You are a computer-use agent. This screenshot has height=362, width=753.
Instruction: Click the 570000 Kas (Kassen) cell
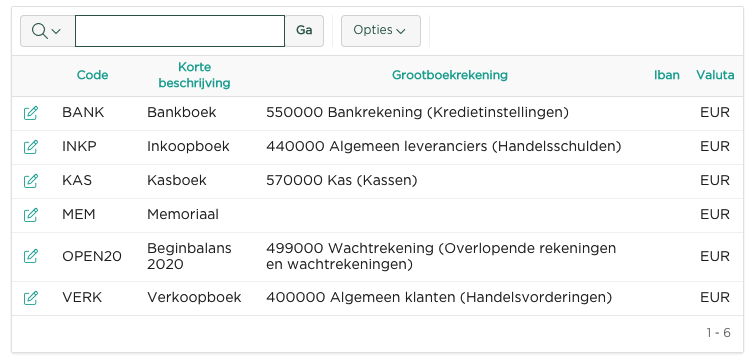click(x=342, y=181)
